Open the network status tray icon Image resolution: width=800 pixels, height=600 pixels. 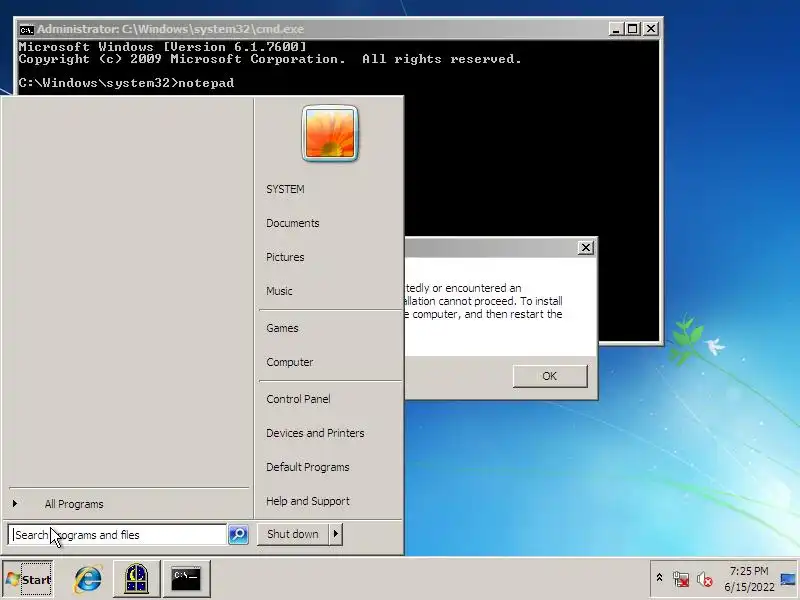coord(681,579)
